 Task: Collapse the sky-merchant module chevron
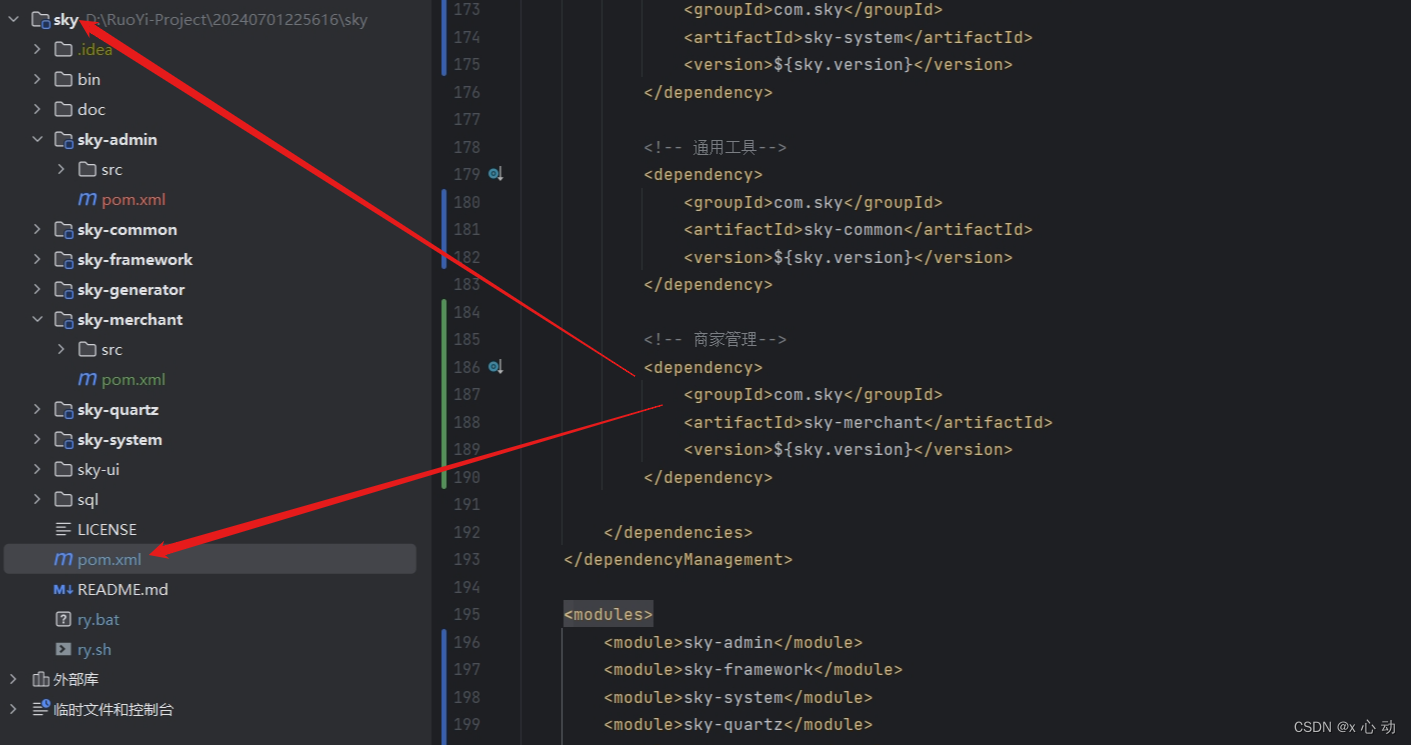pos(37,320)
